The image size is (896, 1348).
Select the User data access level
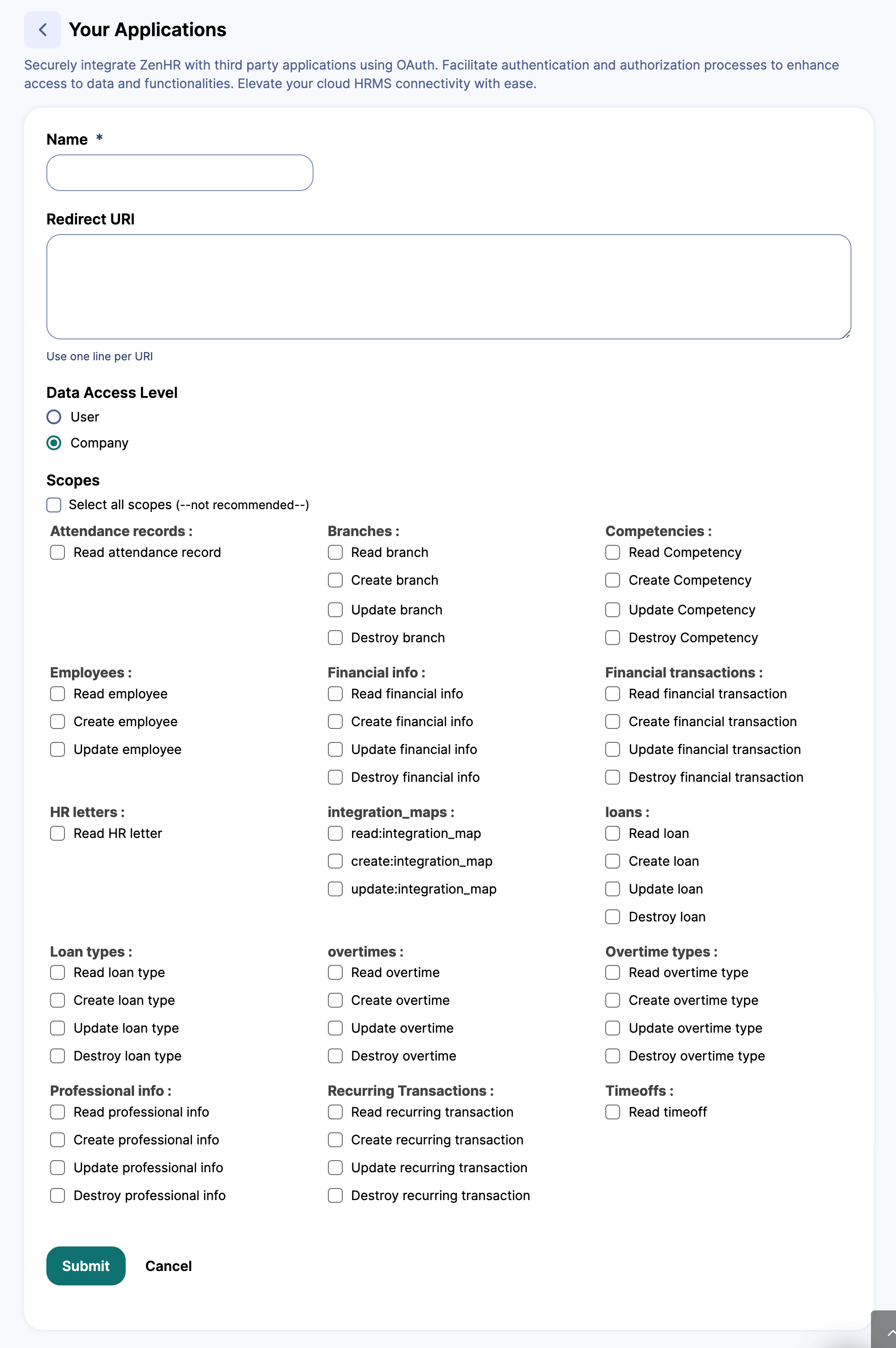tap(54, 416)
